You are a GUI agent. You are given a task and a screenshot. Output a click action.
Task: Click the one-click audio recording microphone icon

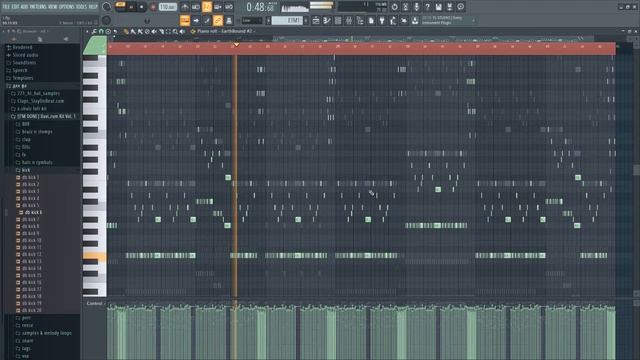click(x=416, y=7)
